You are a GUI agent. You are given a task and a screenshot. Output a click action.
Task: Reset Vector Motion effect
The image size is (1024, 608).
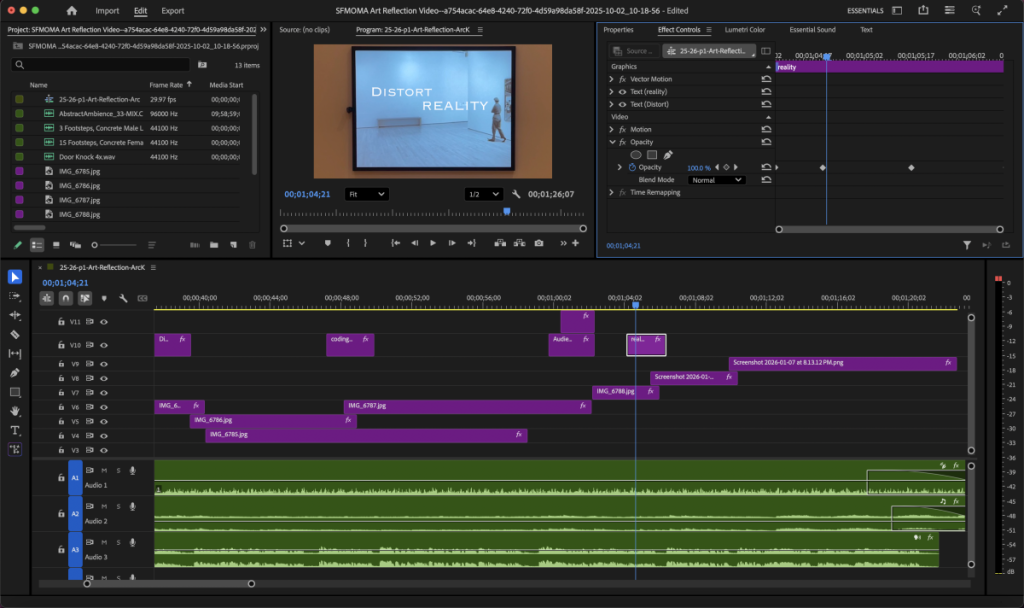coord(766,79)
